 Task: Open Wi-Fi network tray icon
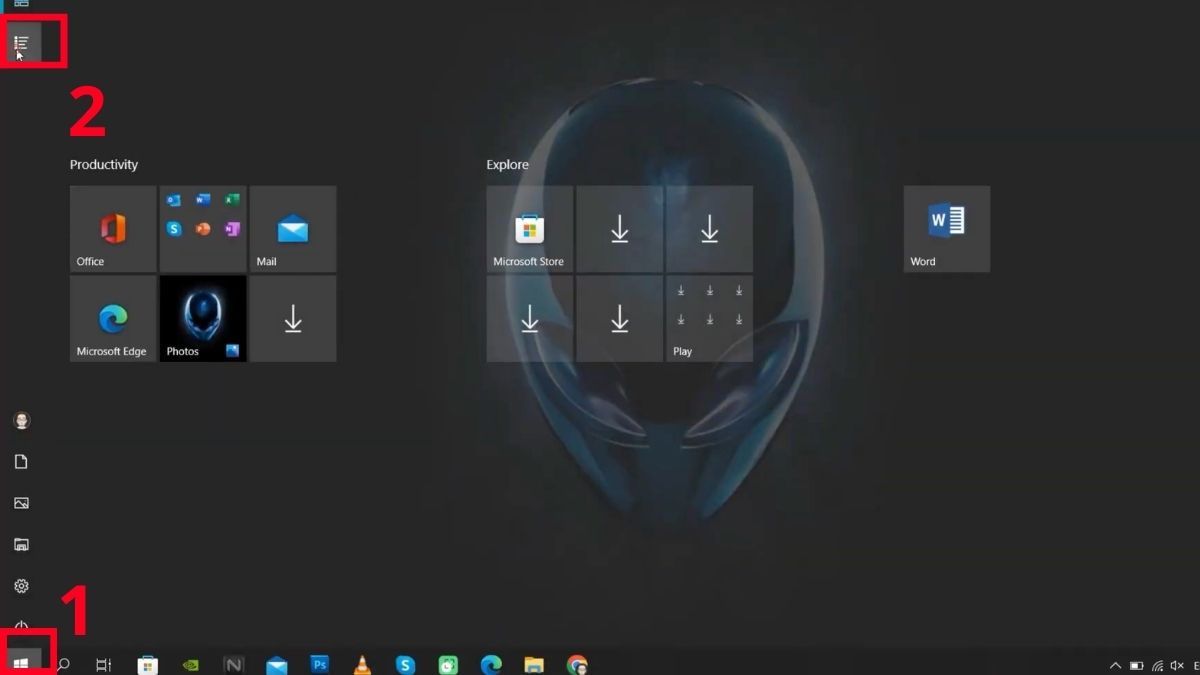click(x=1158, y=665)
